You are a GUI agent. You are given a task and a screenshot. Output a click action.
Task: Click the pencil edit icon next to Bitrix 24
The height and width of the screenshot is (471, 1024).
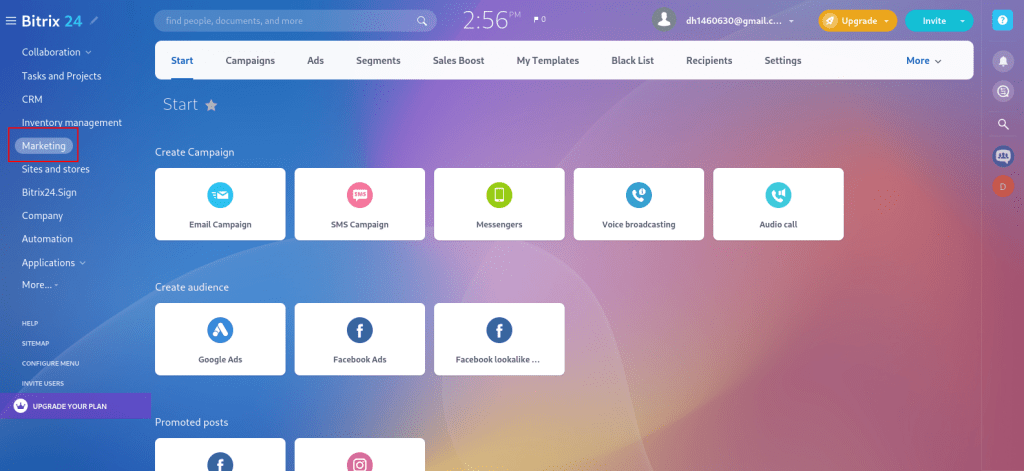95,21
